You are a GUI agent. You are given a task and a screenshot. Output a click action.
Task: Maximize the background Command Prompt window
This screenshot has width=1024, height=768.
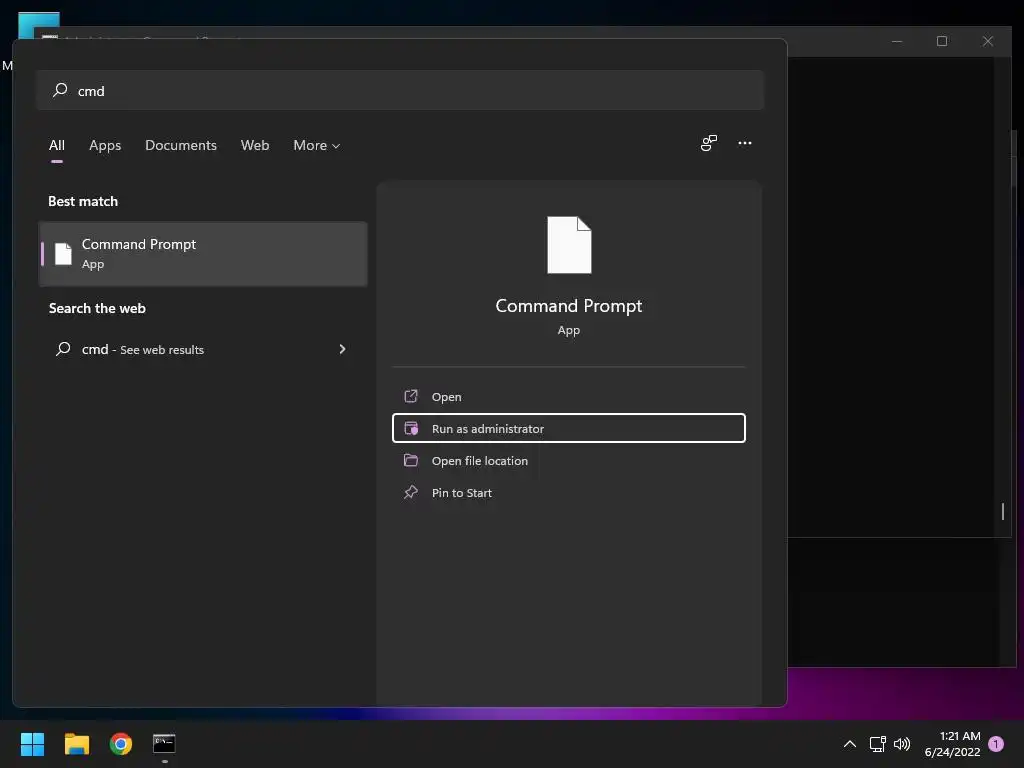942,41
